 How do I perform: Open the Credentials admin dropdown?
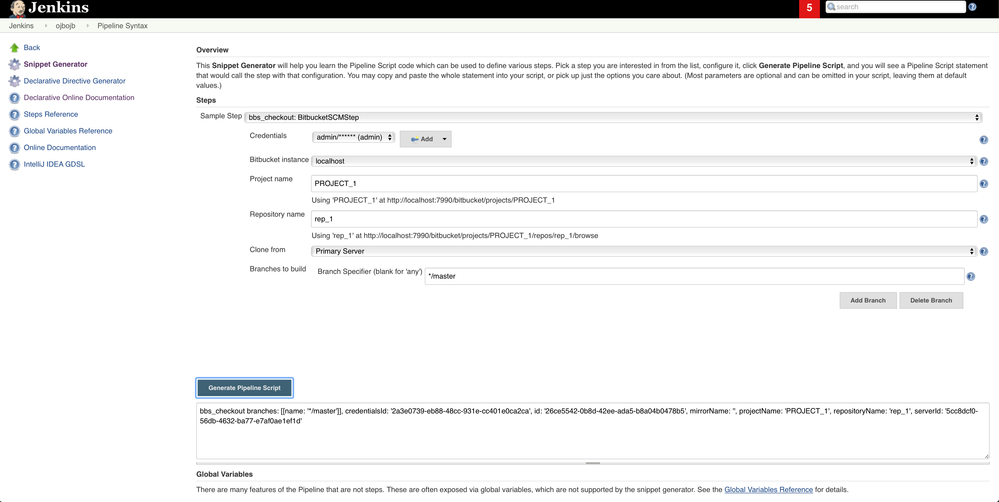coord(354,137)
